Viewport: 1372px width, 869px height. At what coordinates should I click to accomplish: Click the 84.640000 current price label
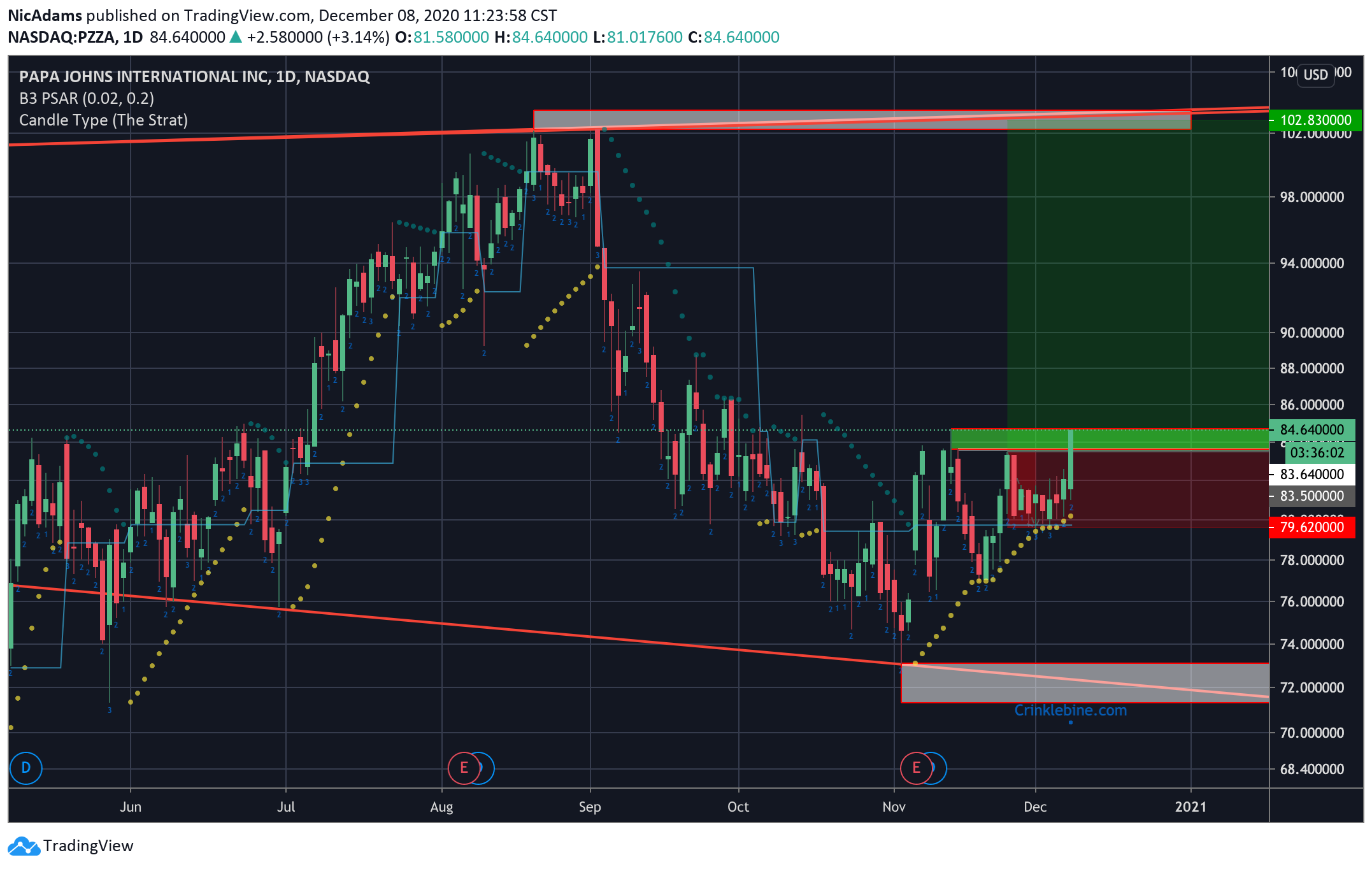coord(1311,430)
